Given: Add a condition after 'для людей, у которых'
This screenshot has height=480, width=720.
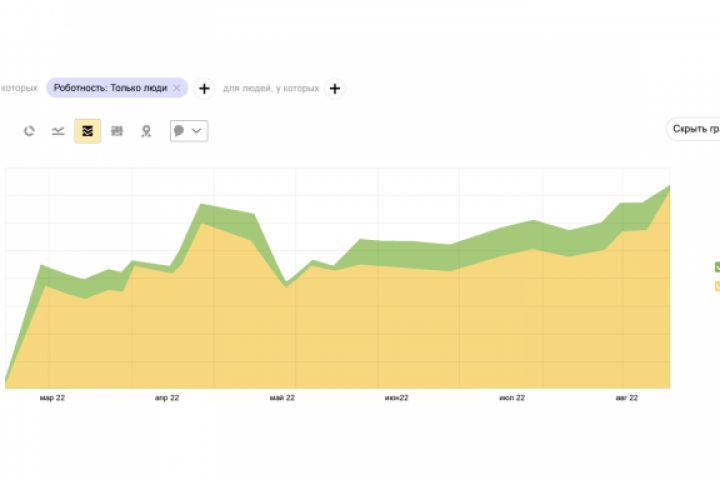Looking at the screenshot, I should tap(335, 88).
